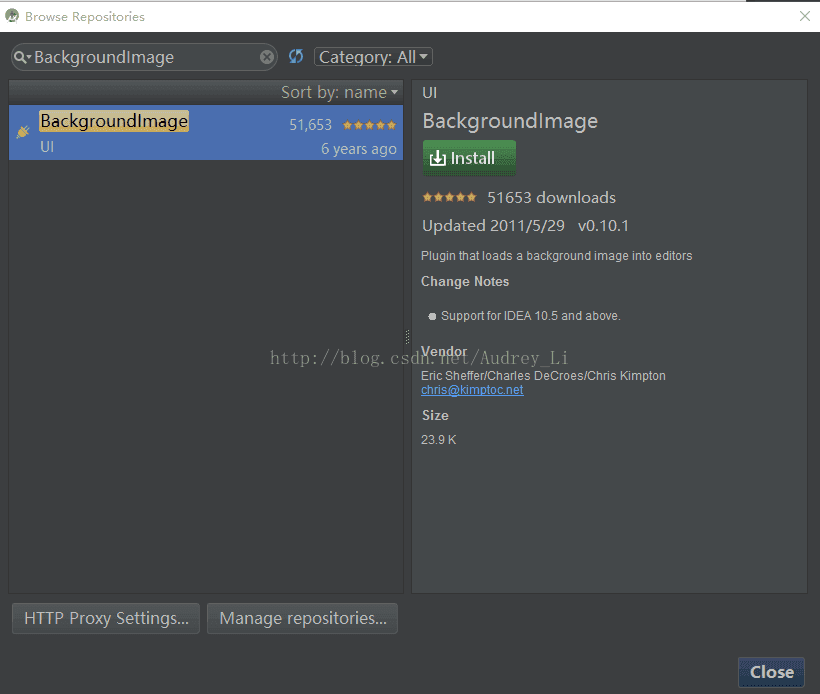Viewport: 820px width, 694px height.
Task: Select the BackgroundImage plugin row
Action: tap(206, 133)
